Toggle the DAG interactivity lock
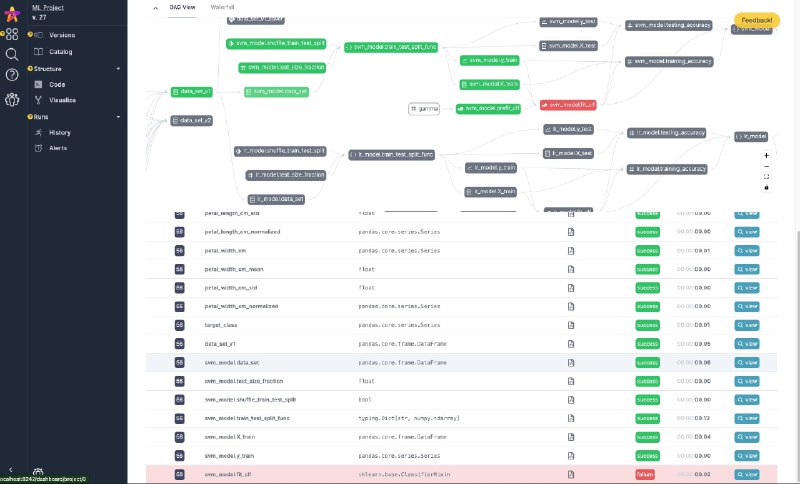 coord(766,187)
